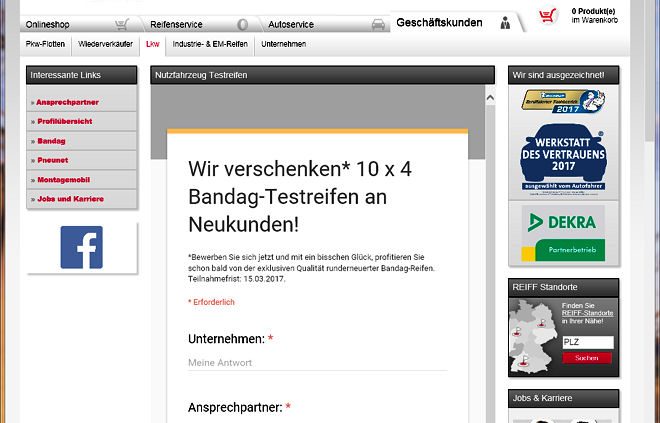This screenshot has height=423, width=660.
Task: Click the red Suchen button
Action: (587, 358)
